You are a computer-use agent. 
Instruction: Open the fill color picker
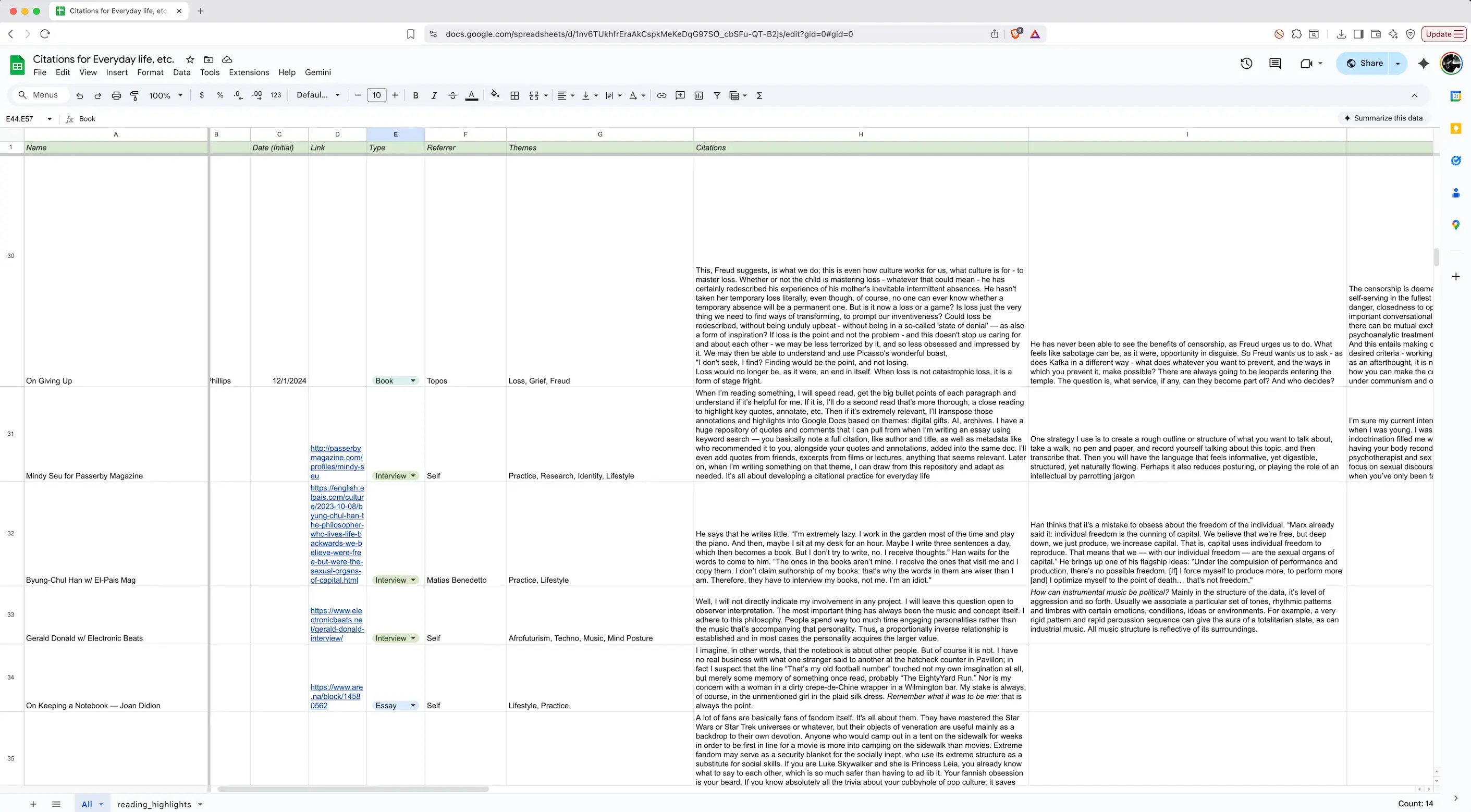point(495,95)
